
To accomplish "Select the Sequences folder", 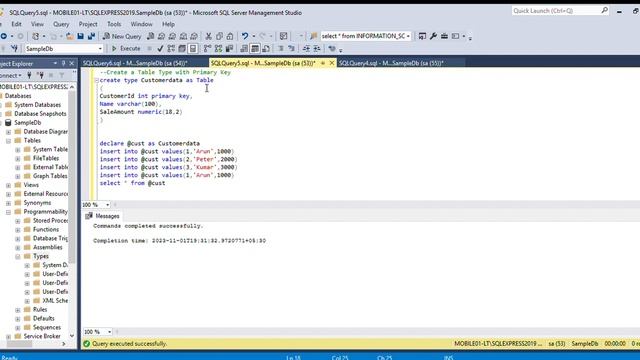I will pyautogui.click(x=47, y=328).
